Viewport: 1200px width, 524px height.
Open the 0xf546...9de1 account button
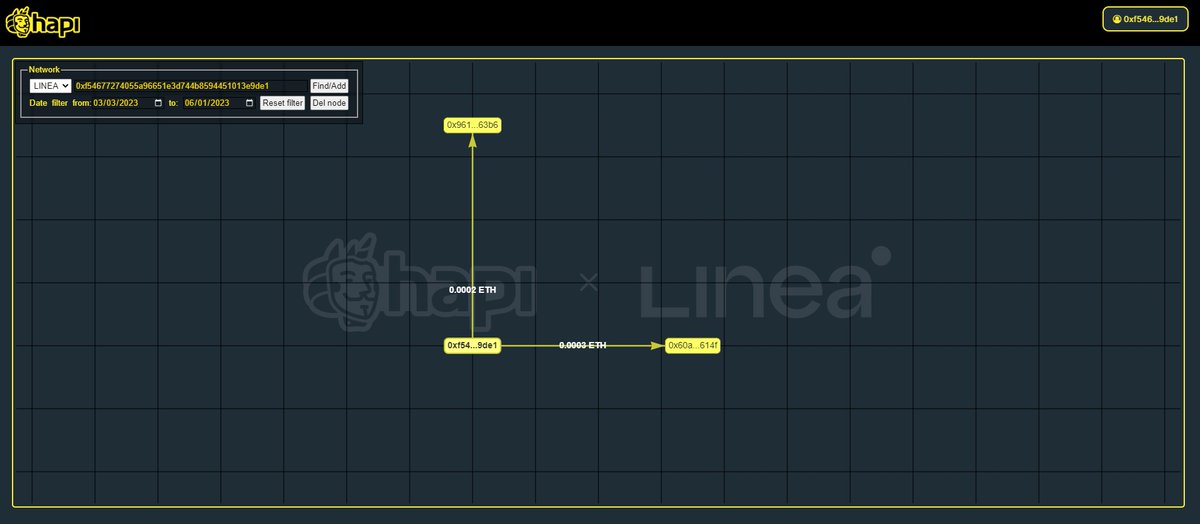point(1146,19)
